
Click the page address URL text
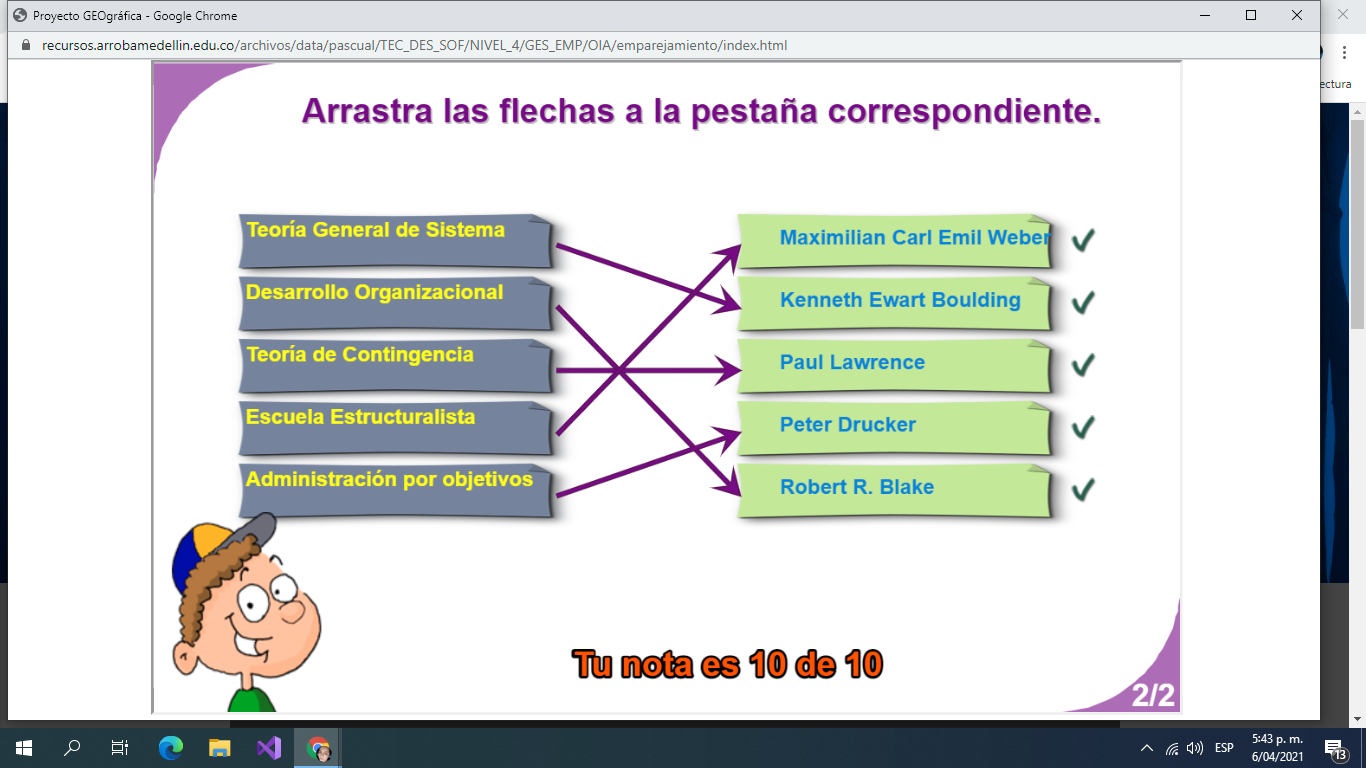point(414,45)
